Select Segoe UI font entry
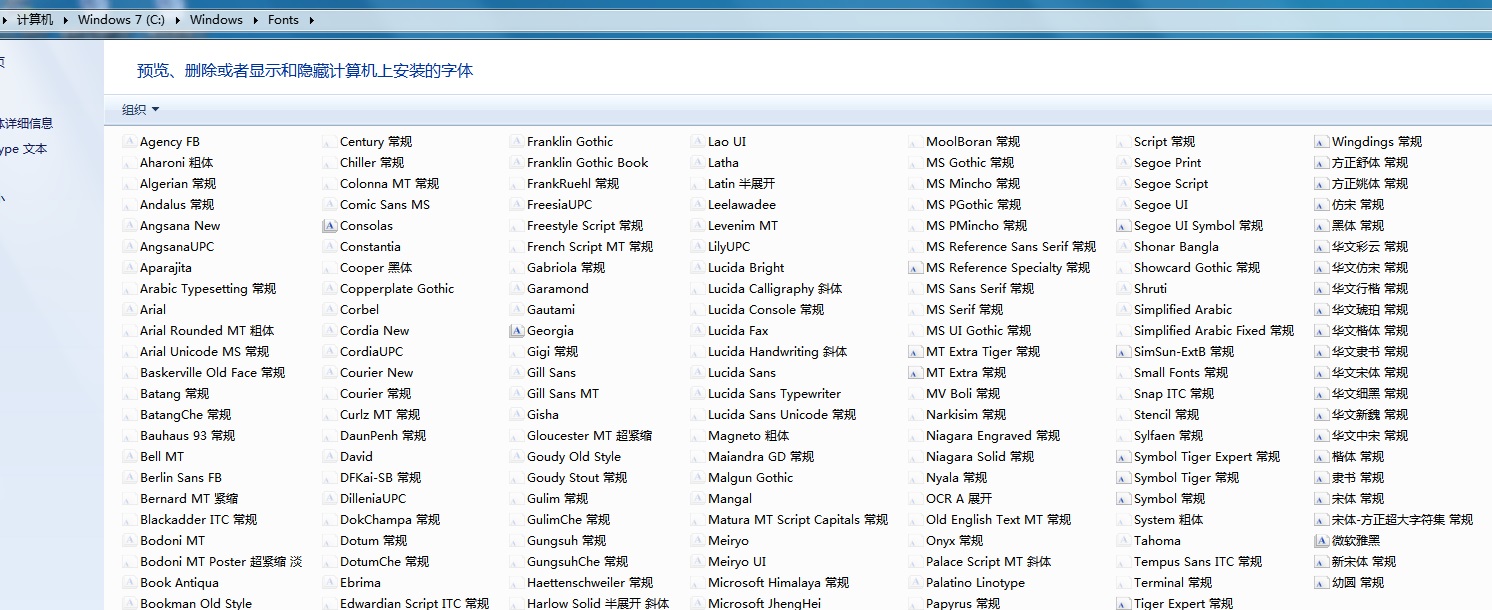Image resolution: width=1492 pixels, height=610 pixels. tap(1161, 205)
